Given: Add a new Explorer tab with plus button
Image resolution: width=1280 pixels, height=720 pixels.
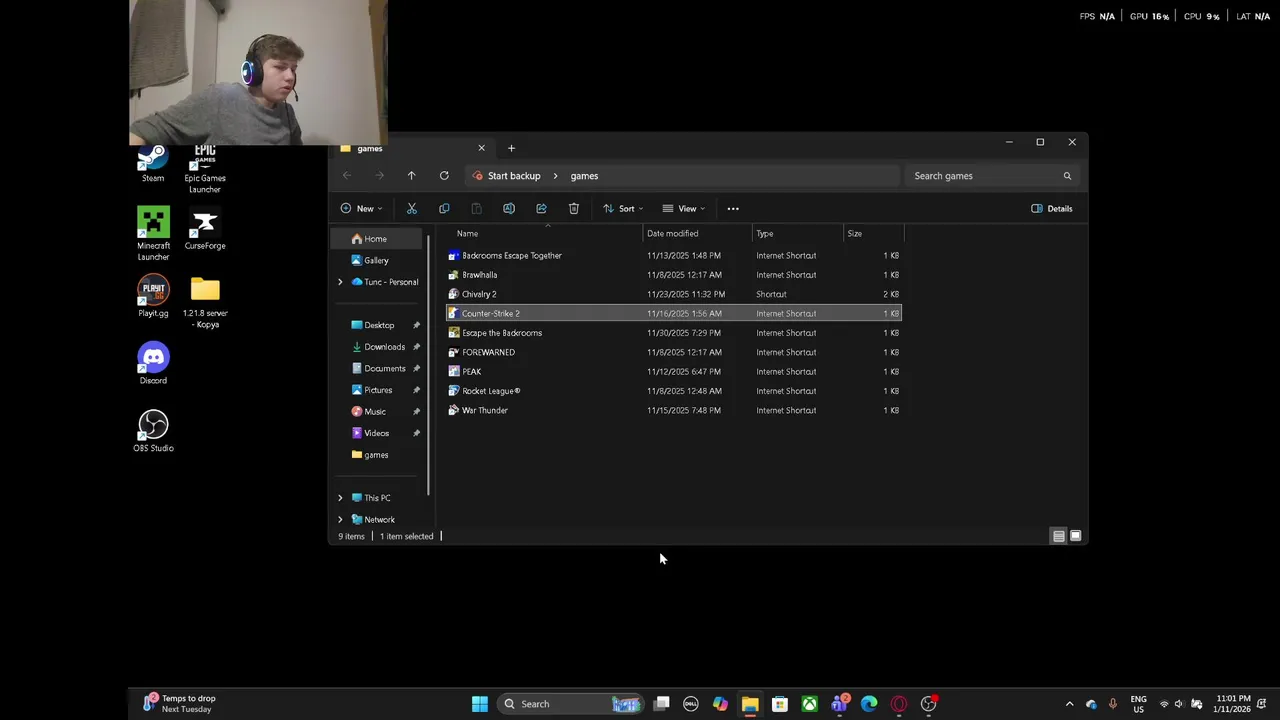Looking at the screenshot, I should tap(511, 148).
